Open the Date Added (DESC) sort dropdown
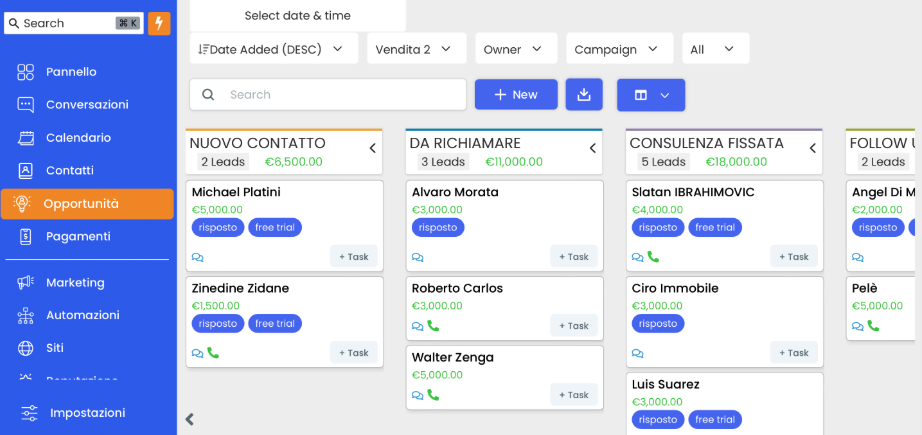Image resolution: width=922 pixels, height=435 pixels. tap(273, 49)
